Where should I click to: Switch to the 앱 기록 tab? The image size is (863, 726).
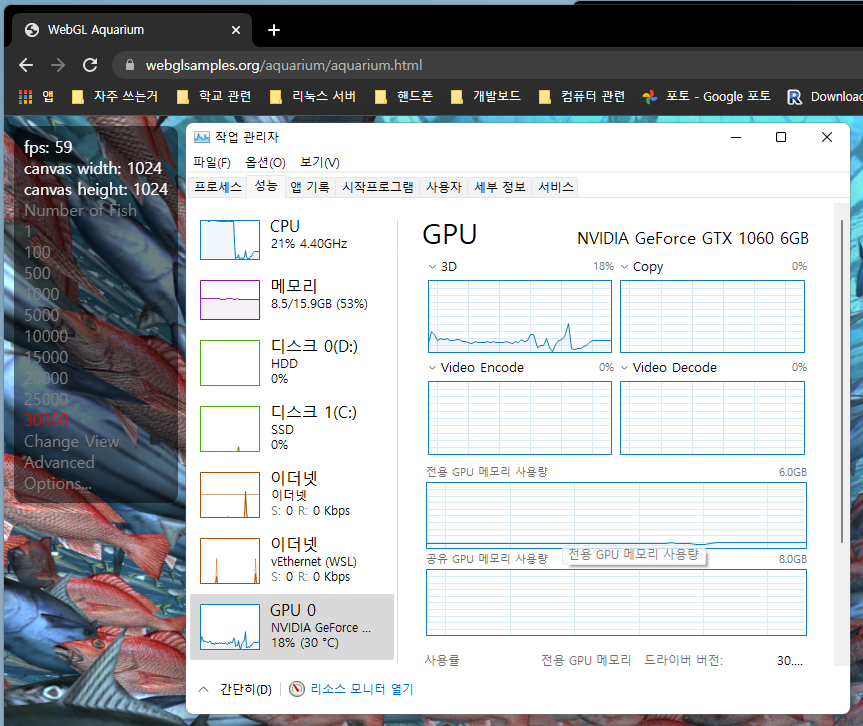click(310, 187)
